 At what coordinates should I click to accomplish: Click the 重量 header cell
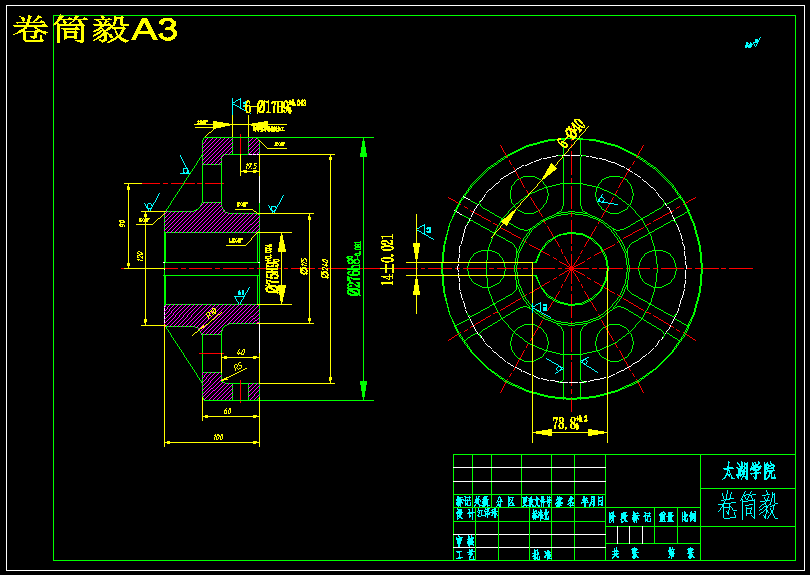(666, 517)
